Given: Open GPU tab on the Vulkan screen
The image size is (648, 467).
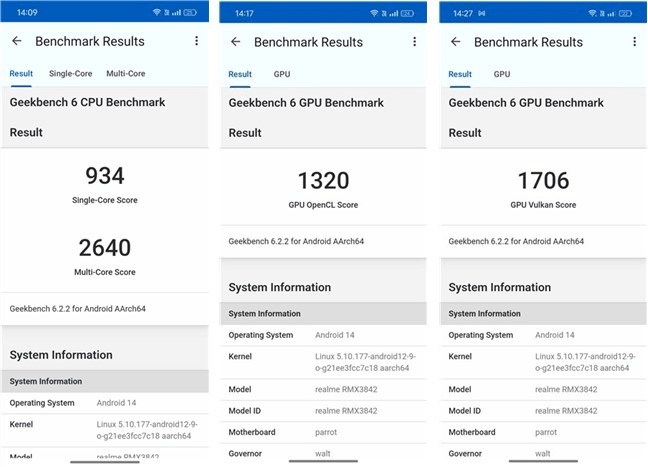Looking at the screenshot, I should click(x=502, y=74).
